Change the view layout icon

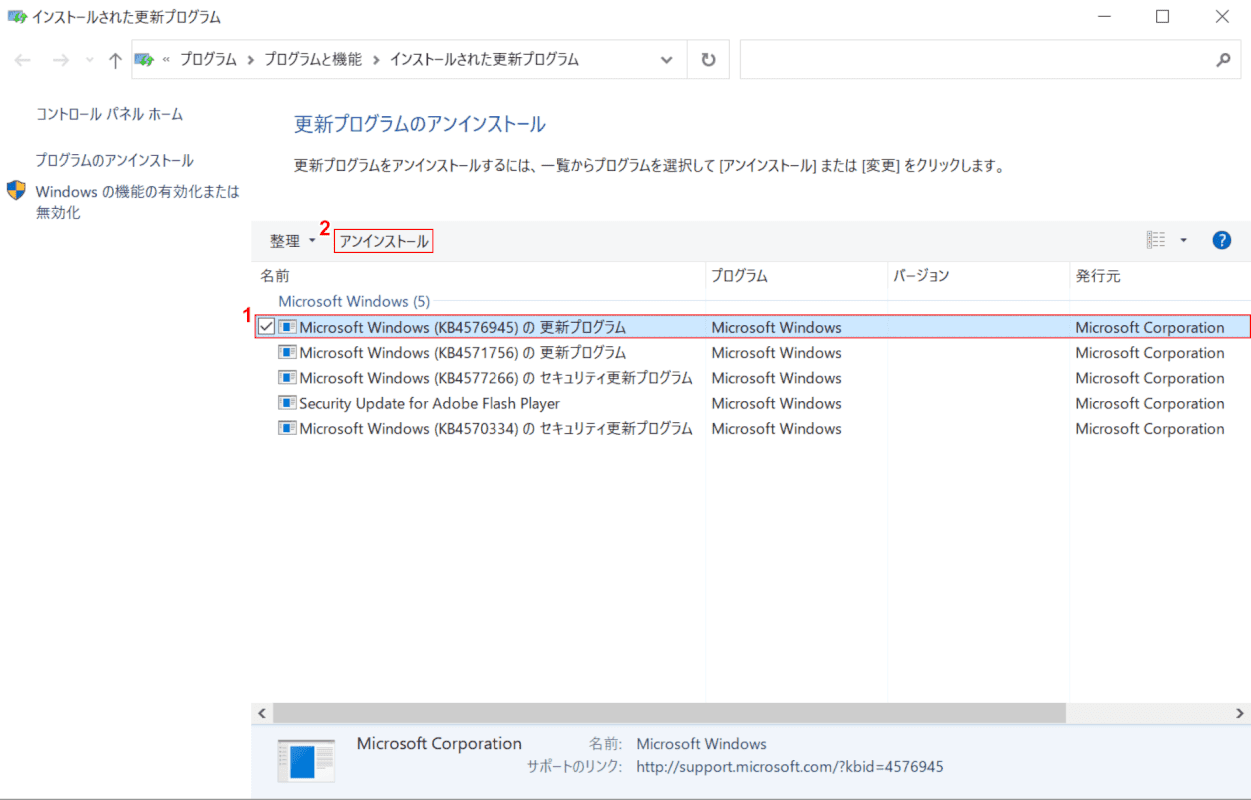point(1156,240)
